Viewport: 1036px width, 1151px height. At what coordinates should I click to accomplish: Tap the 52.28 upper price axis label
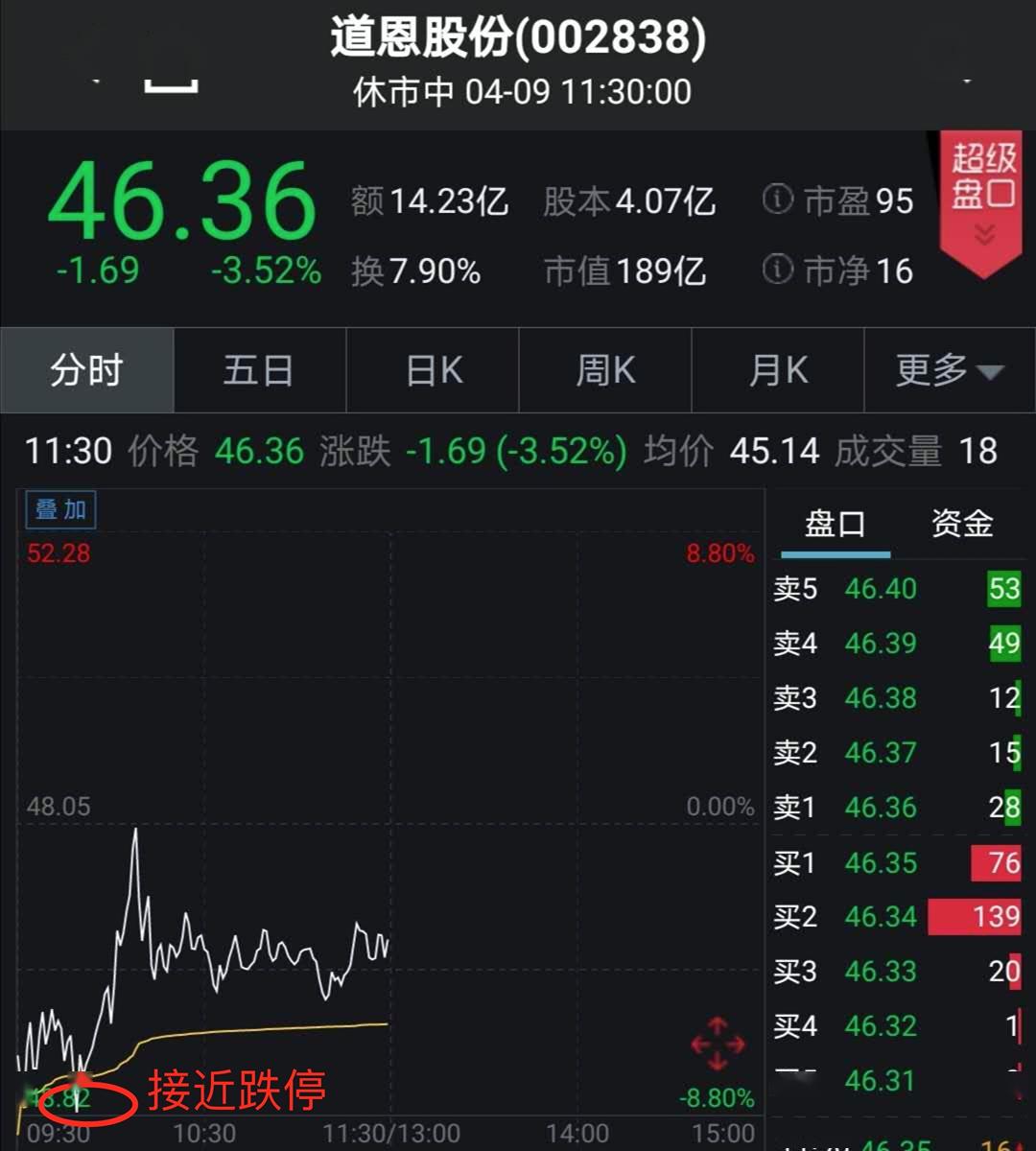point(59,553)
